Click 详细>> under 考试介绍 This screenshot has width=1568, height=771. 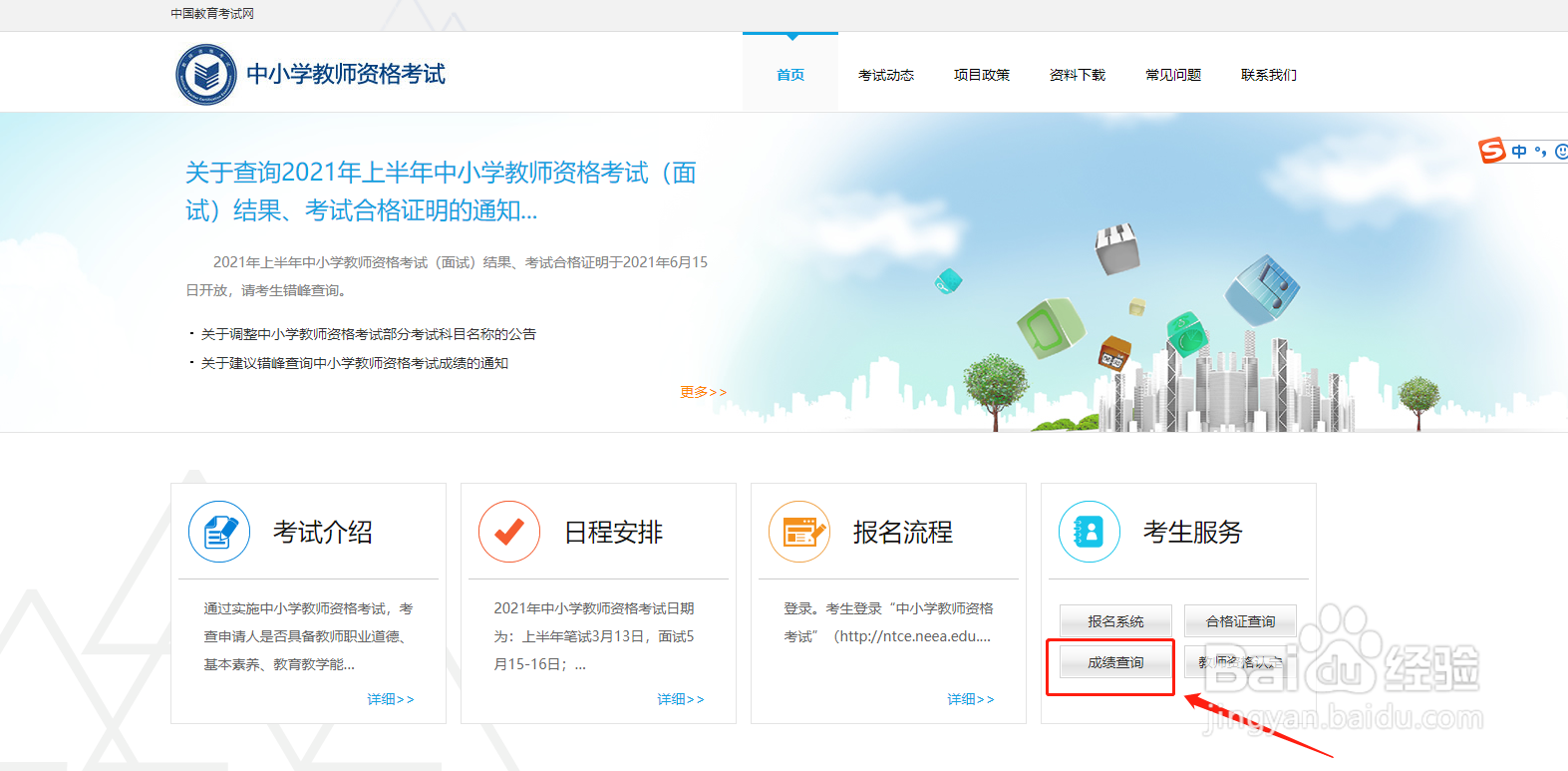click(390, 699)
